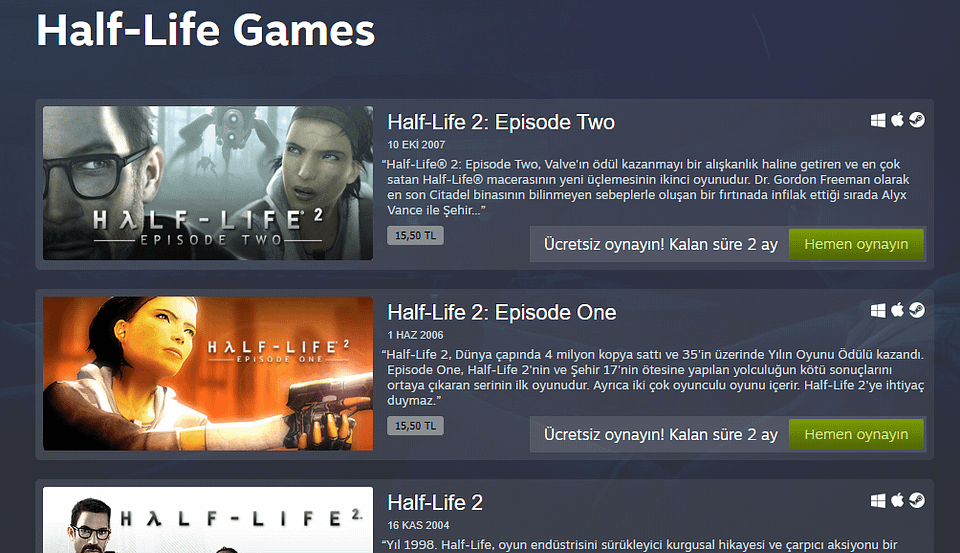Click Apple icon on Half-Life 2 row
The height and width of the screenshot is (553, 960).
click(897, 500)
